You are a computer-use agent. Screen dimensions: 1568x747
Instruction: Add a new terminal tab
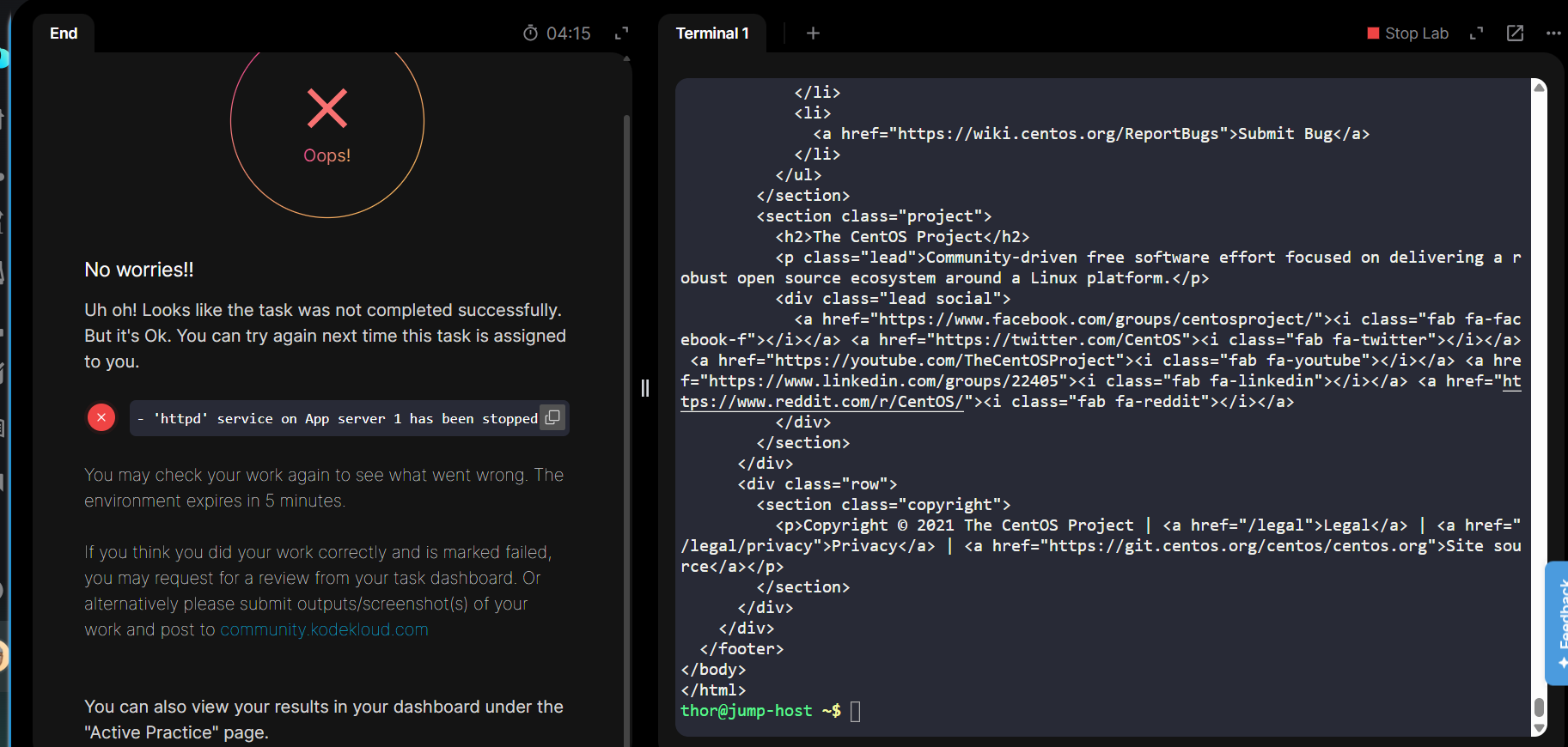point(813,33)
